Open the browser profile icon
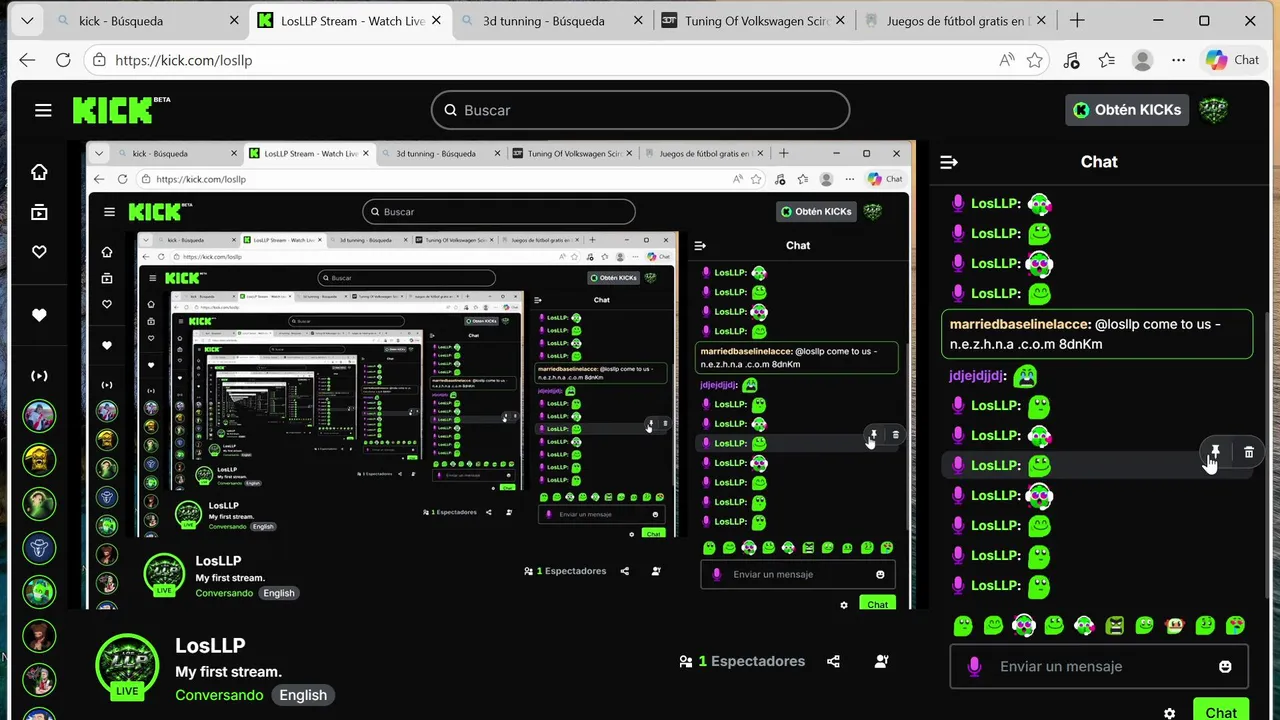Screen dimensions: 1280x720 pyautogui.click(x=1143, y=60)
